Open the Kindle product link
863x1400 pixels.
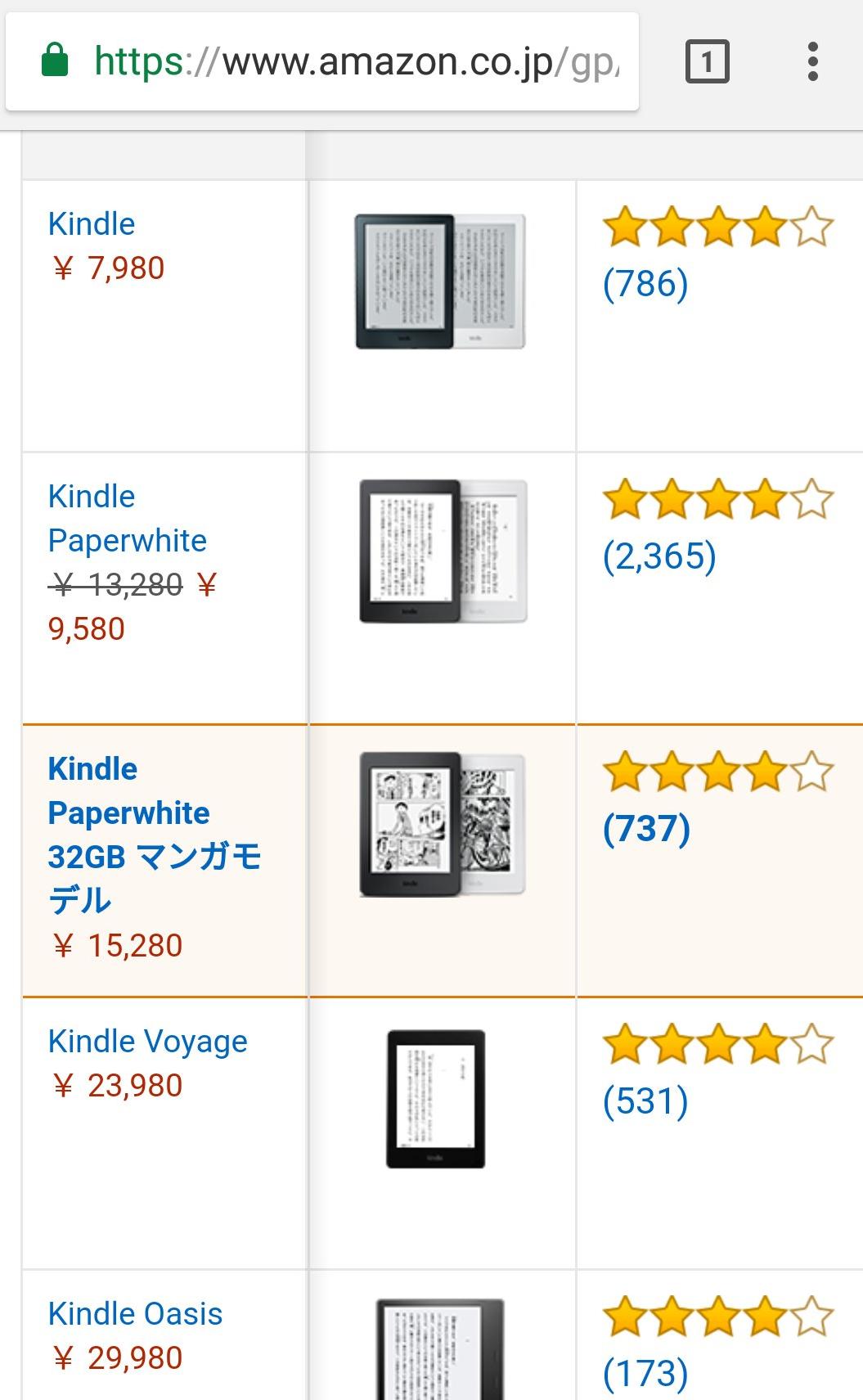(92, 223)
